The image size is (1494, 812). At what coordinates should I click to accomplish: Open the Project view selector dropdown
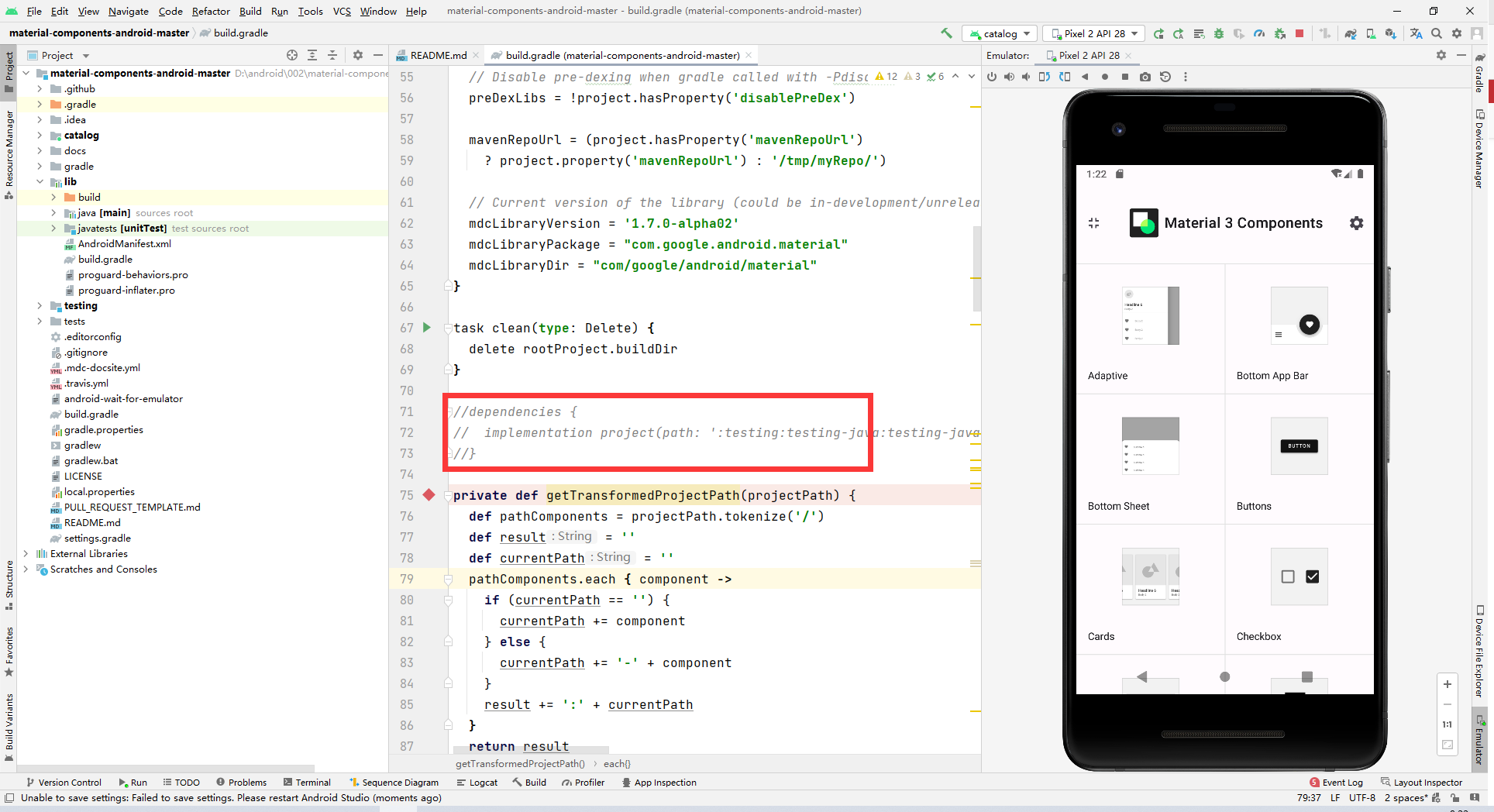pos(59,55)
